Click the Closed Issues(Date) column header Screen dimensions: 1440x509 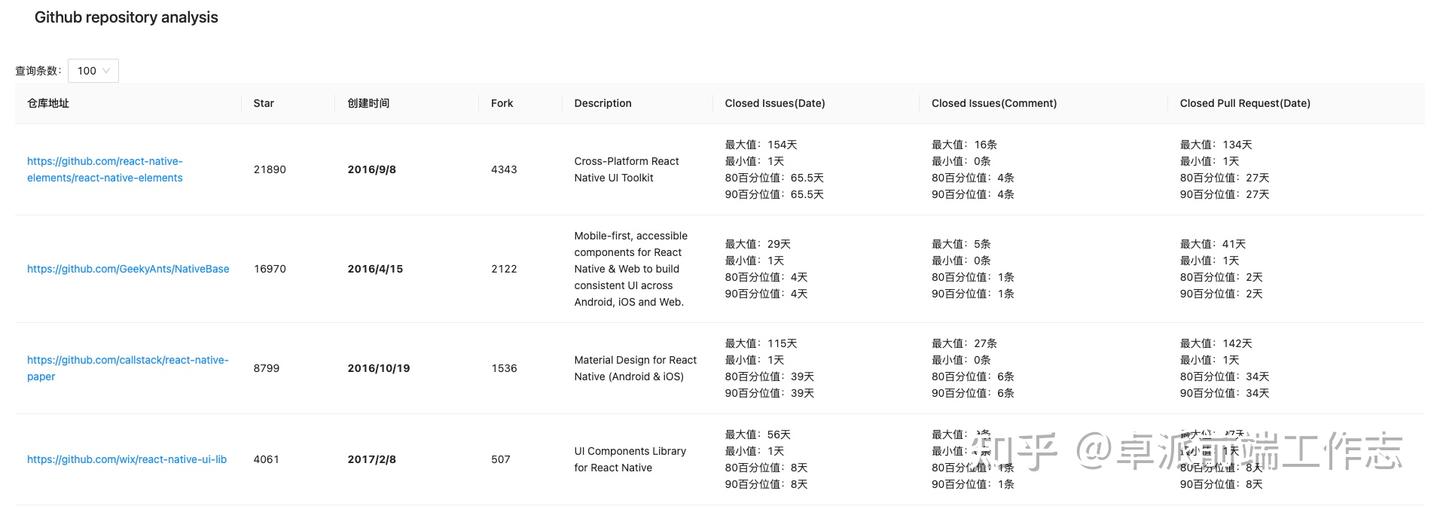(x=775, y=103)
